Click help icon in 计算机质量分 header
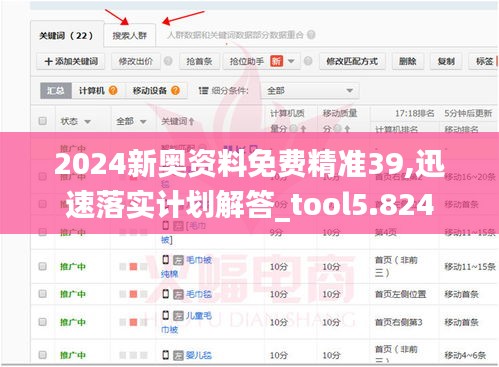Viewport: 499px width, 367px height. tap(293, 129)
